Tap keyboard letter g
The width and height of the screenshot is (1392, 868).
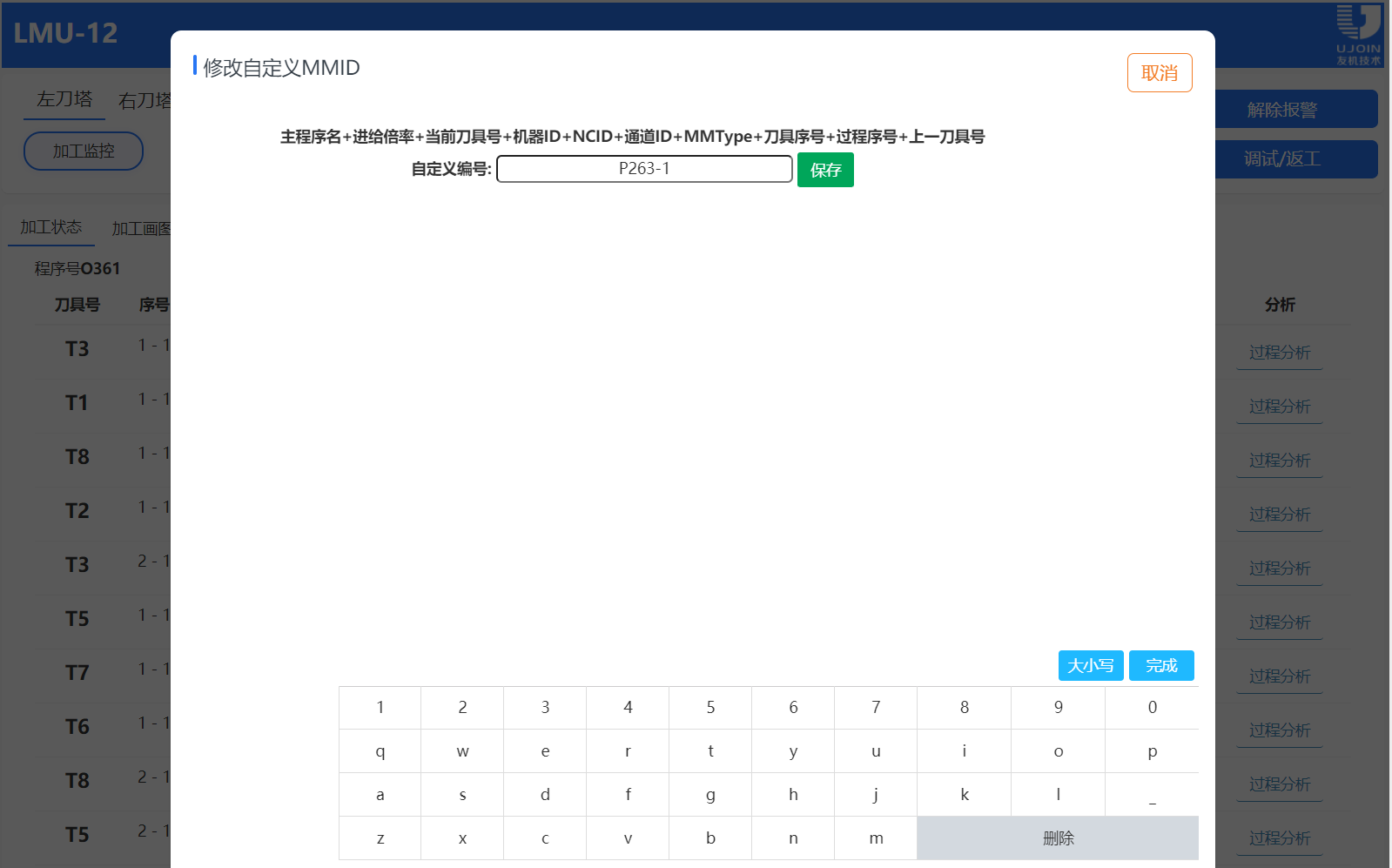[710, 795]
